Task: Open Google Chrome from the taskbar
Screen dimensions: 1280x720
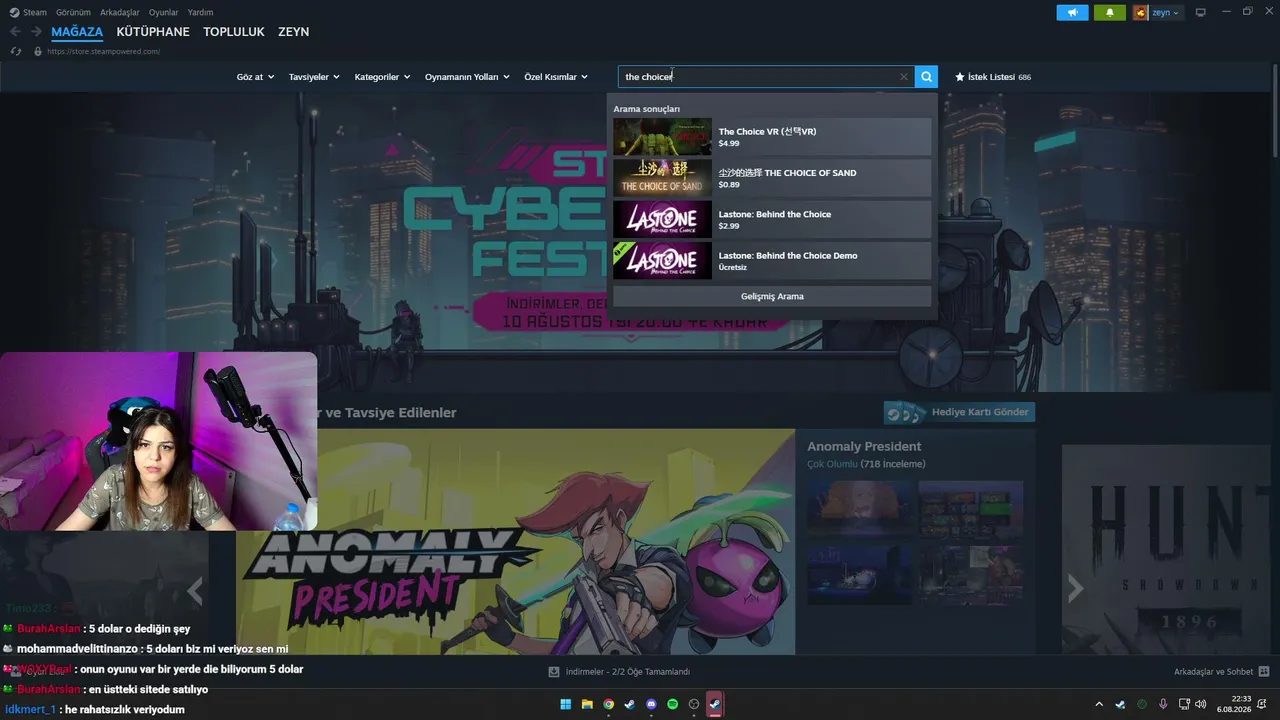Action: click(x=608, y=704)
